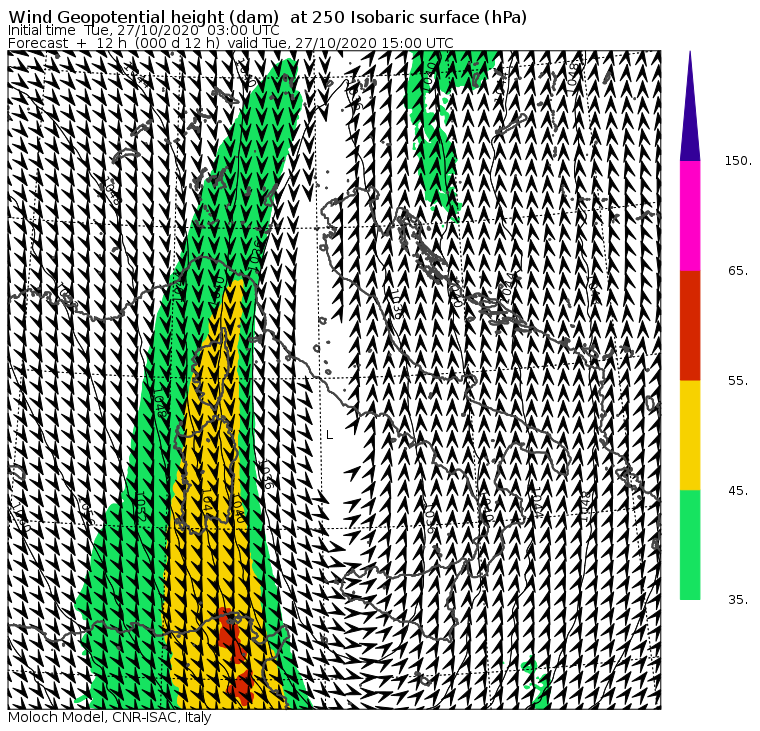Click the magenta 65-150 legend color band
The height and width of the screenshot is (731, 760).
tap(690, 216)
